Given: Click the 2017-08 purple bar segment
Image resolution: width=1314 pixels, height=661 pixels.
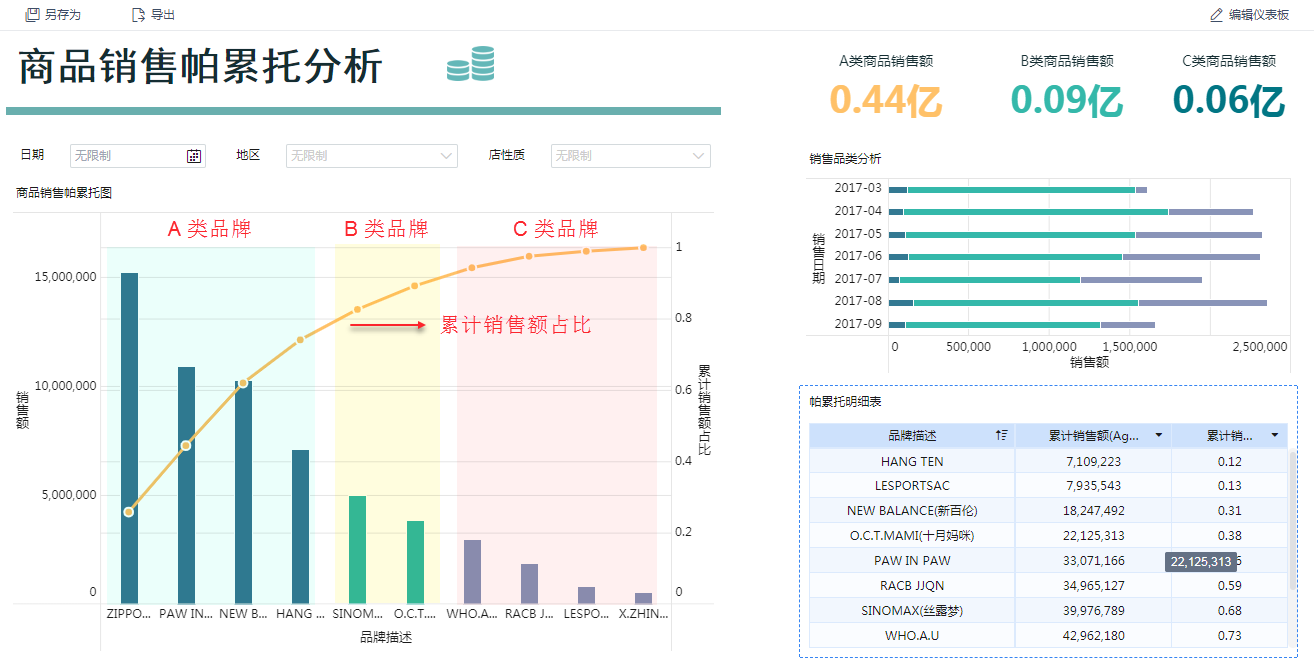Looking at the screenshot, I should click(x=1202, y=302).
